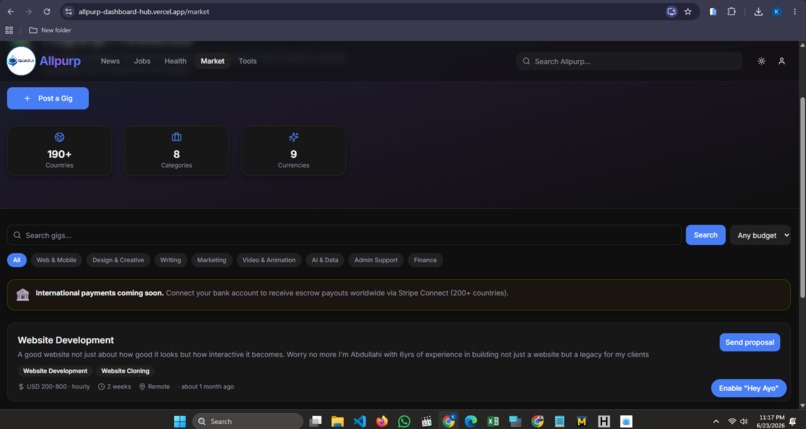
Task: Open the Health nav item
Action: (x=175, y=61)
